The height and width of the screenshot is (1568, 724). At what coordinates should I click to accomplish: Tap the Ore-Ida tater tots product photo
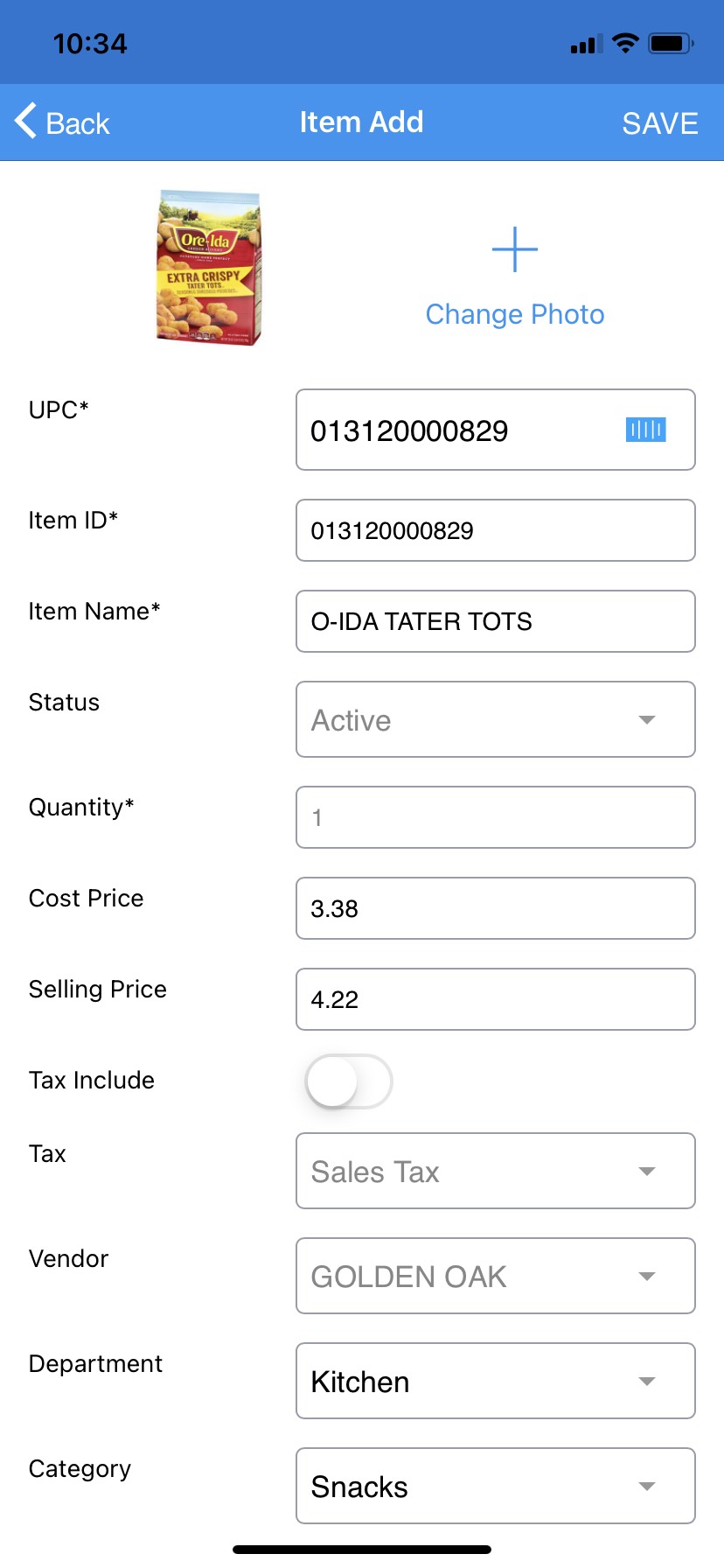tap(209, 268)
